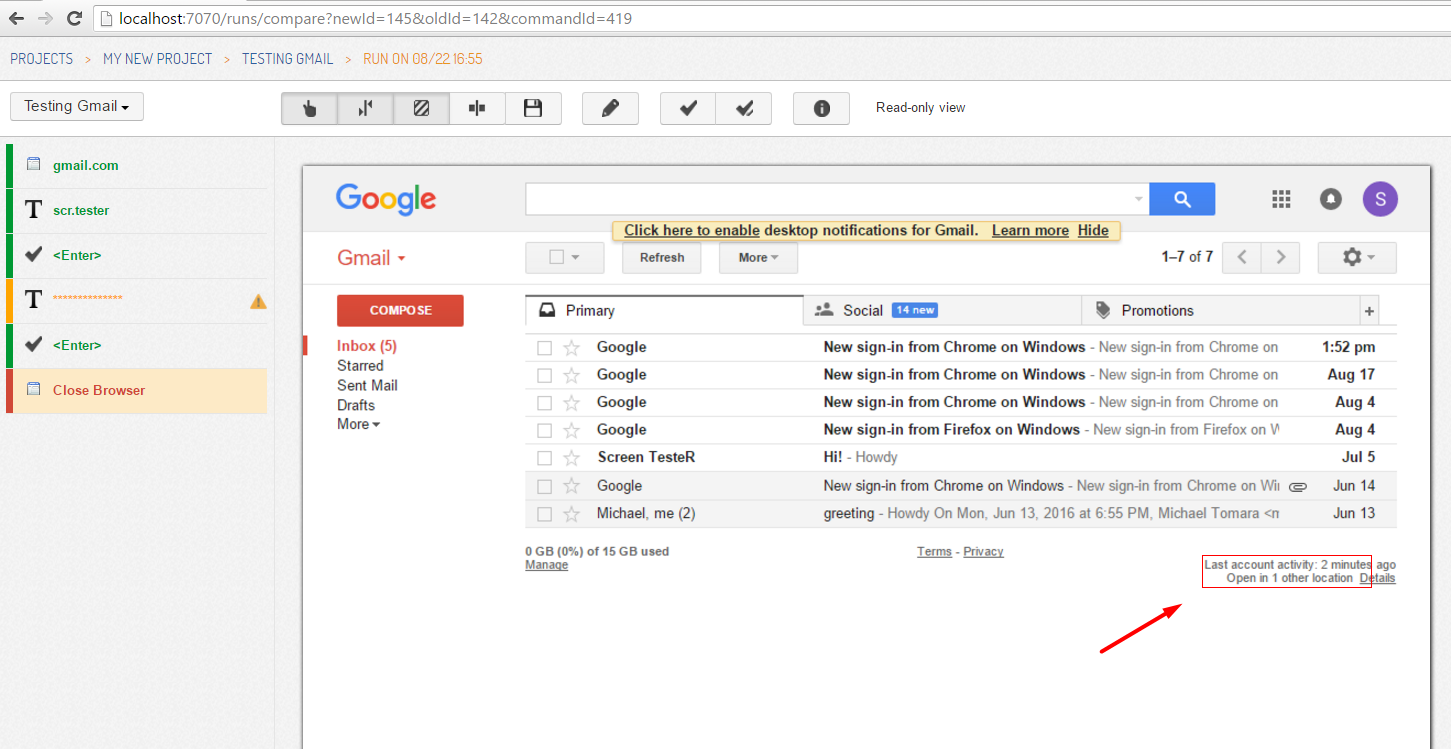Switch to the Primary tab
The height and width of the screenshot is (749, 1451).
coord(664,311)
